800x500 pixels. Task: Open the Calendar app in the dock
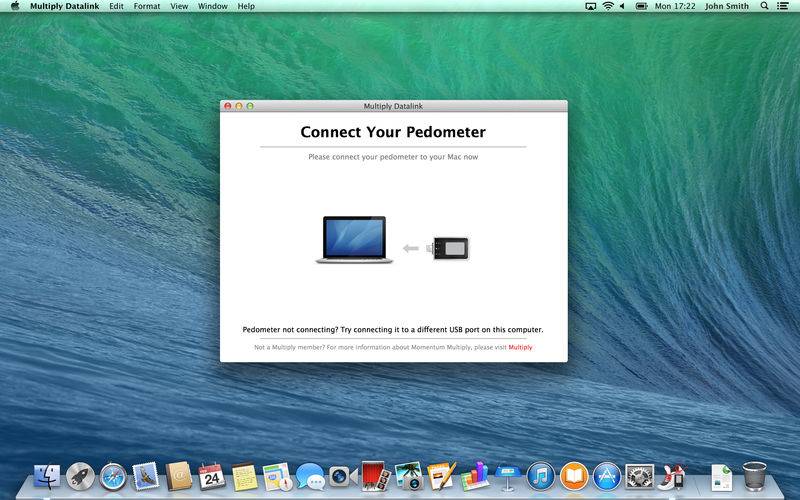211,477
